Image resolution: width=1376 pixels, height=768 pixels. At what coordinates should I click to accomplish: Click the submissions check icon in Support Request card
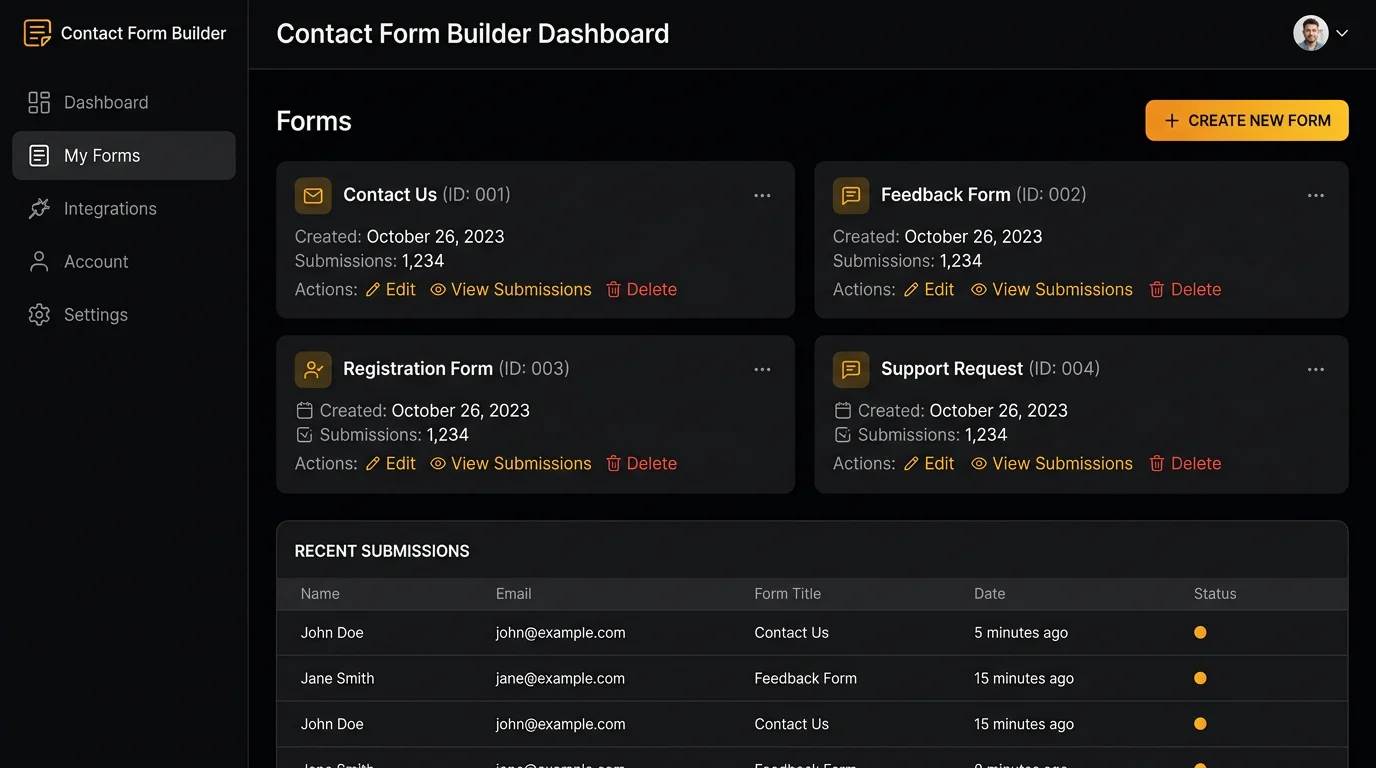click(843, 435)
